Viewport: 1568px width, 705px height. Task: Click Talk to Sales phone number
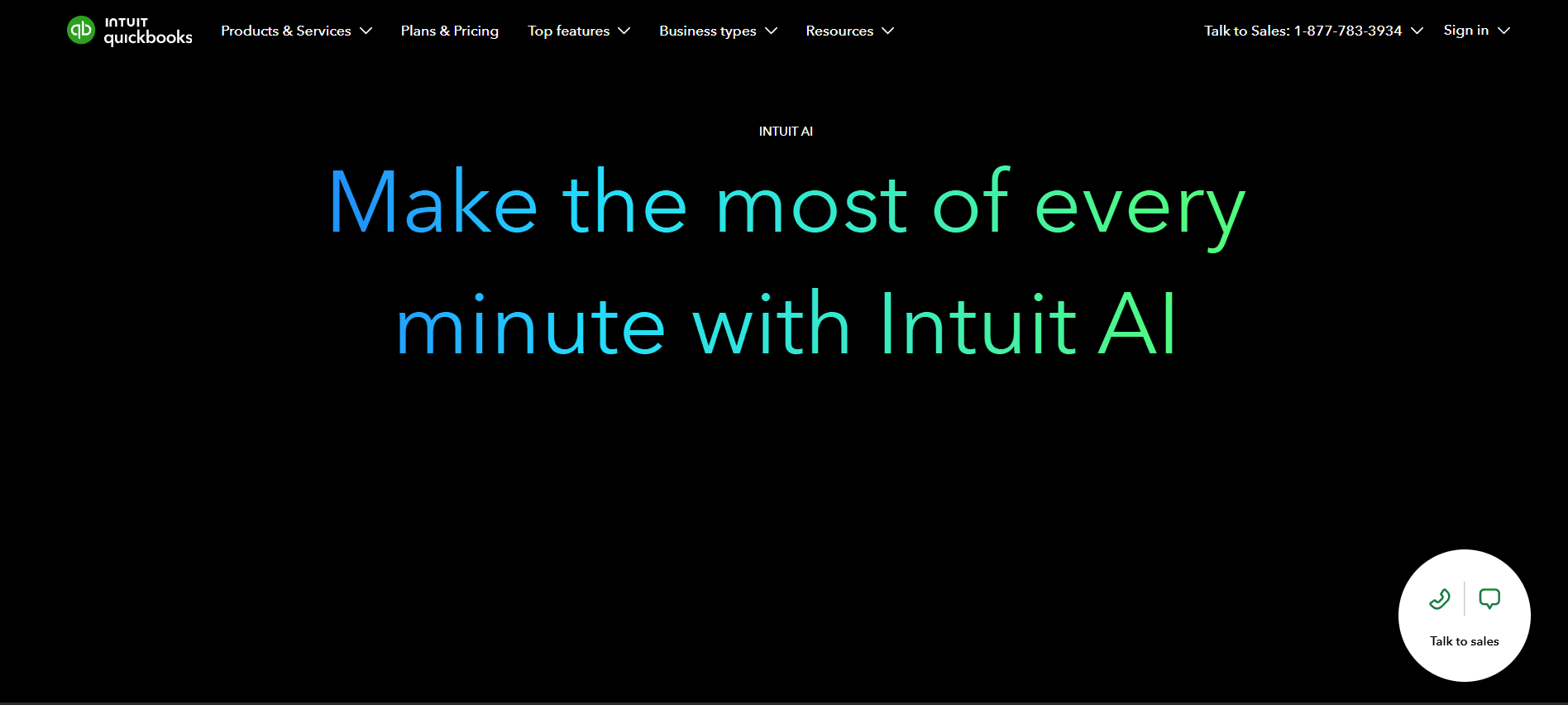pos(1303,31)
